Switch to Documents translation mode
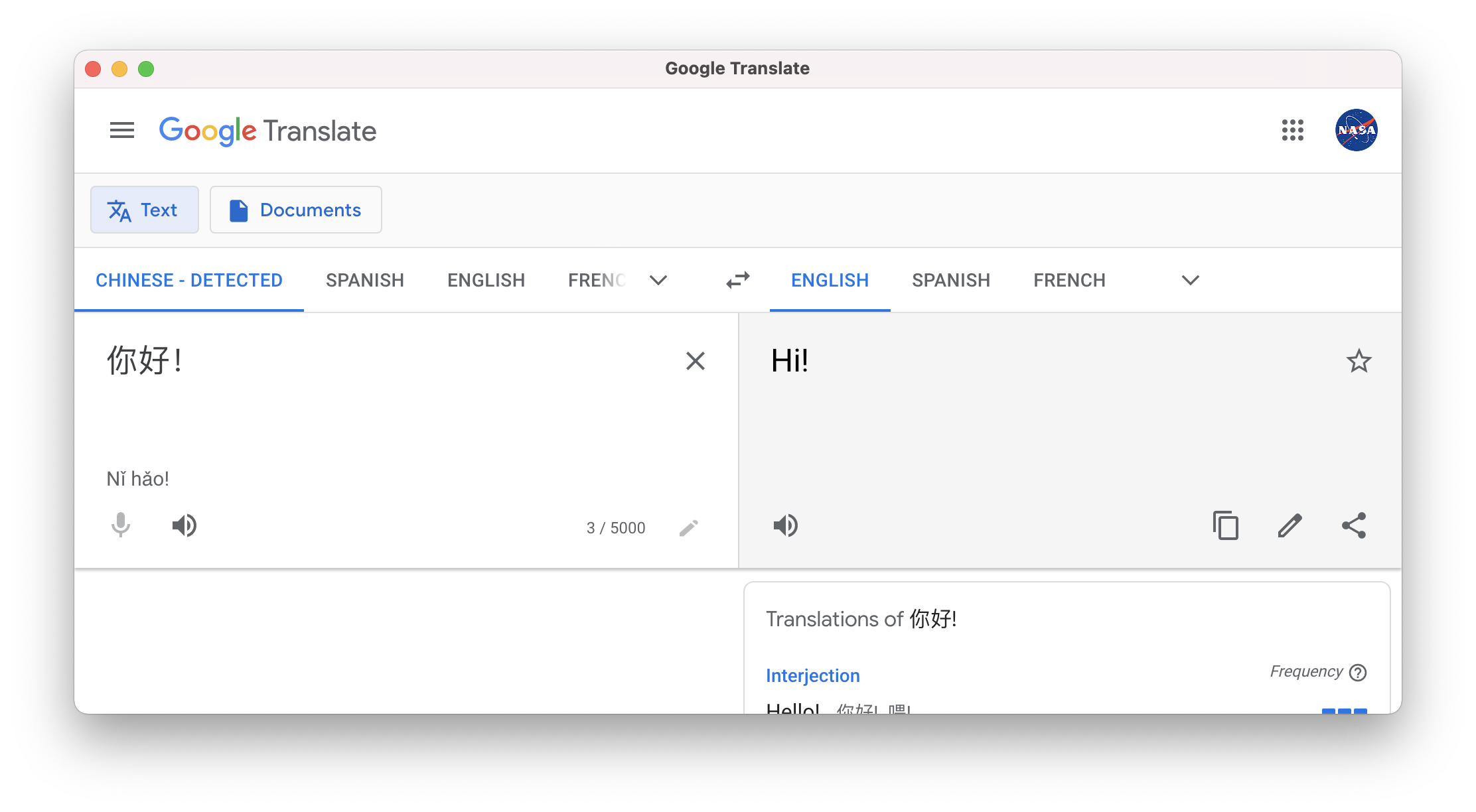Image resolution: width=1476 pixels, height=812 pixels. [x=296, y=210]
